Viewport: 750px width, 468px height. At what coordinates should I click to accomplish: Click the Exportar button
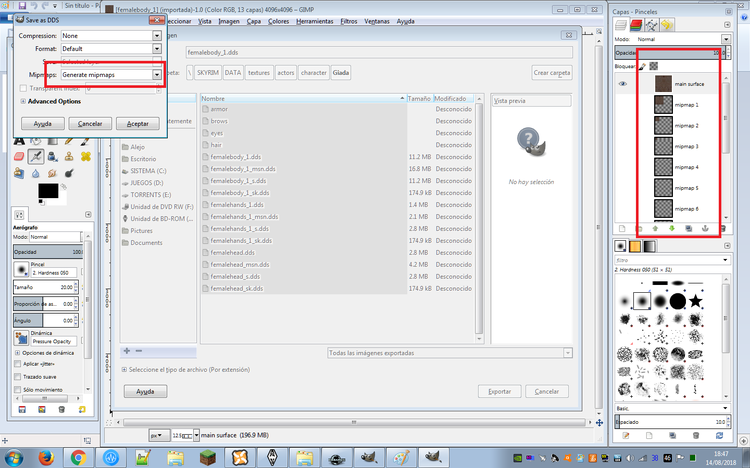point(499,391)
